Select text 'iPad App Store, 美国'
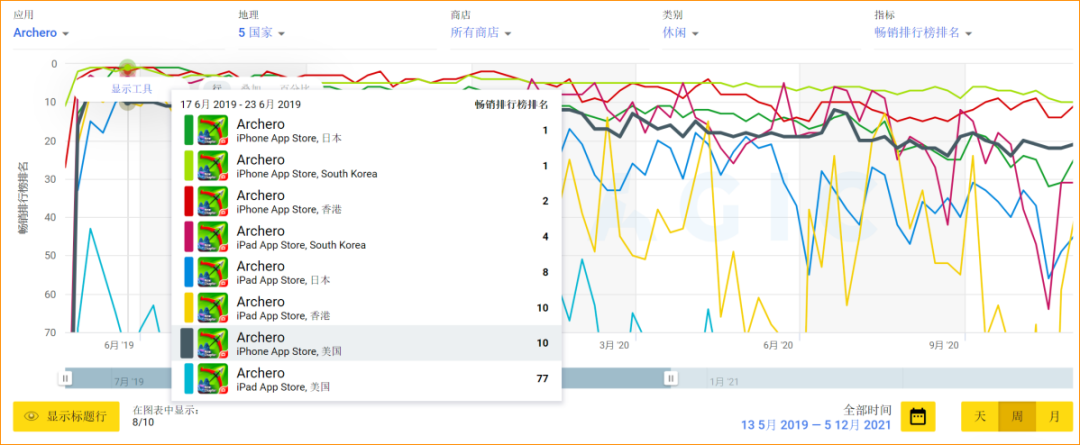 283,386
